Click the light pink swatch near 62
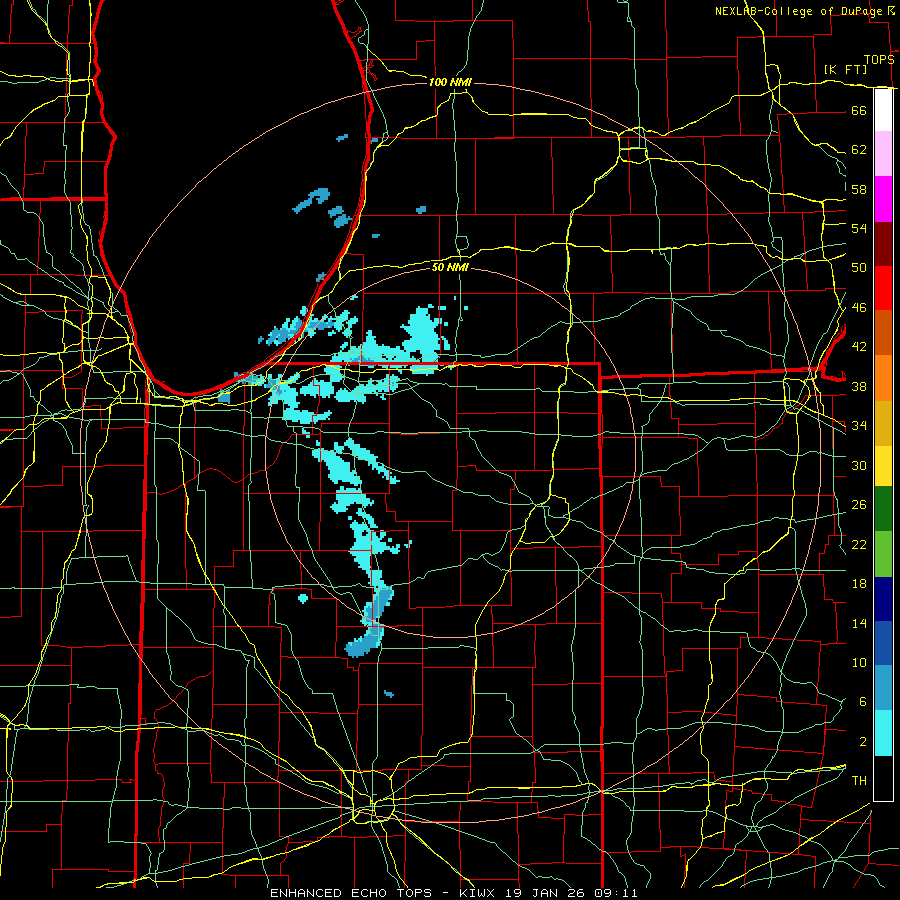Viewport: 900px width, 900px height. tap(883, 154)
